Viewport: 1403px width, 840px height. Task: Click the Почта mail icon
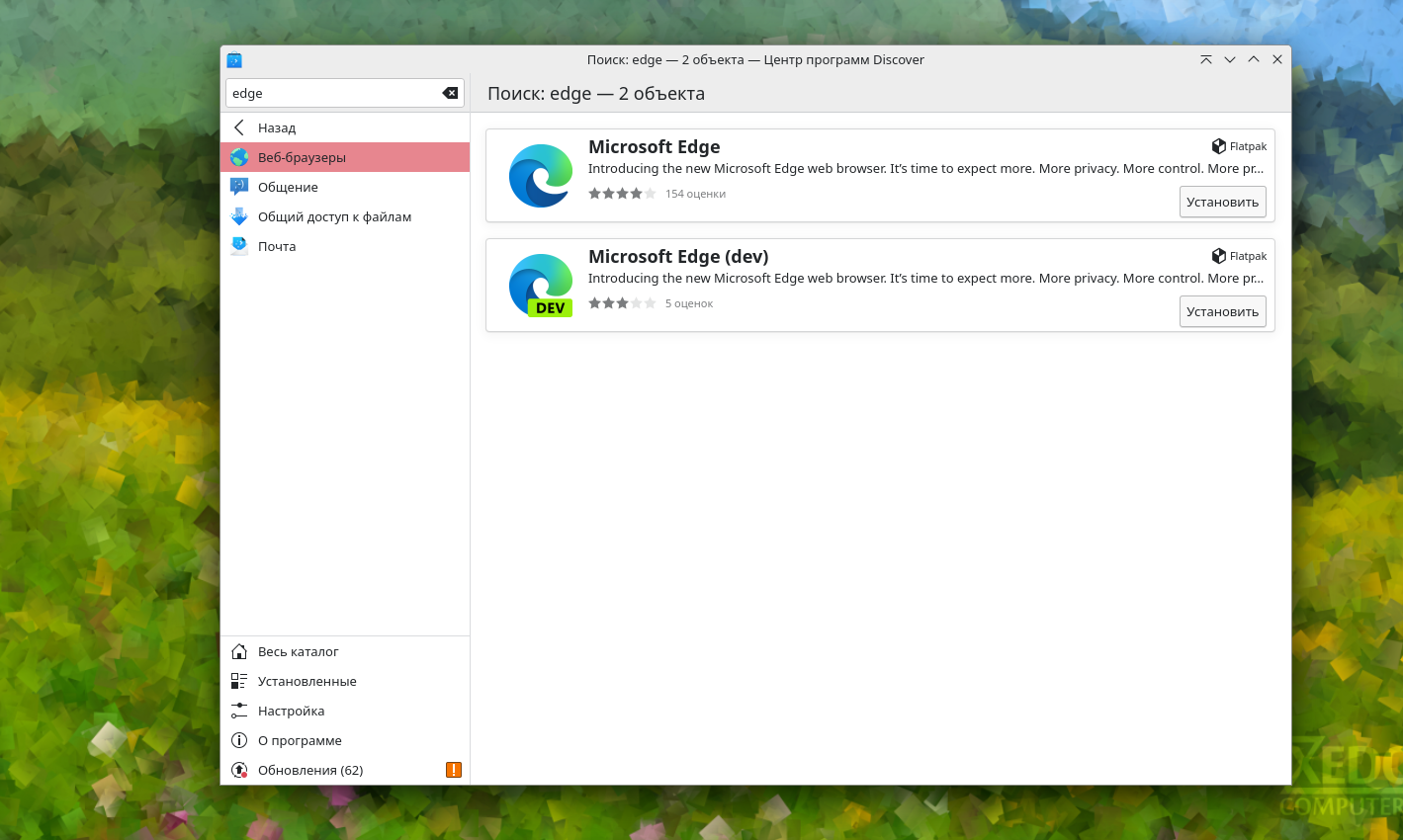click(239, 246)
